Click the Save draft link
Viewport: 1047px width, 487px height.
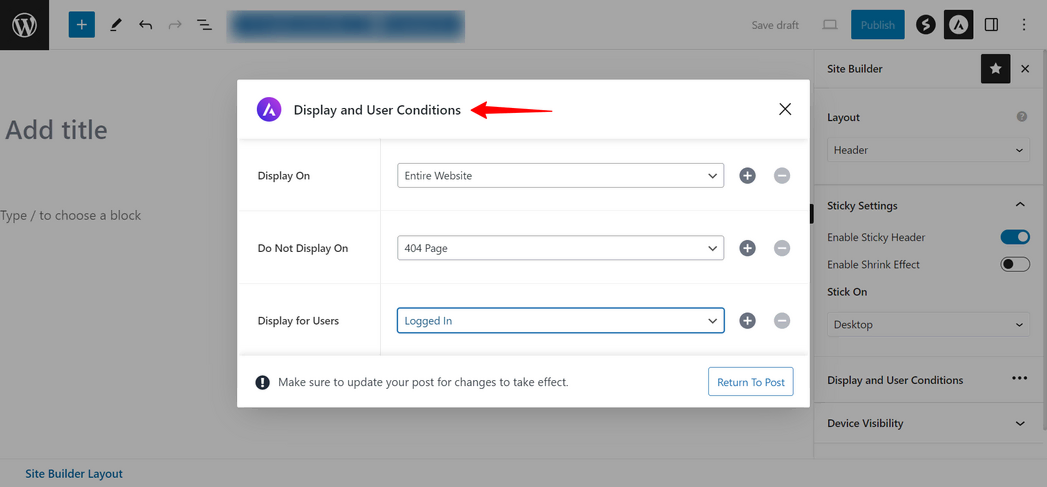tap(775, 25)
